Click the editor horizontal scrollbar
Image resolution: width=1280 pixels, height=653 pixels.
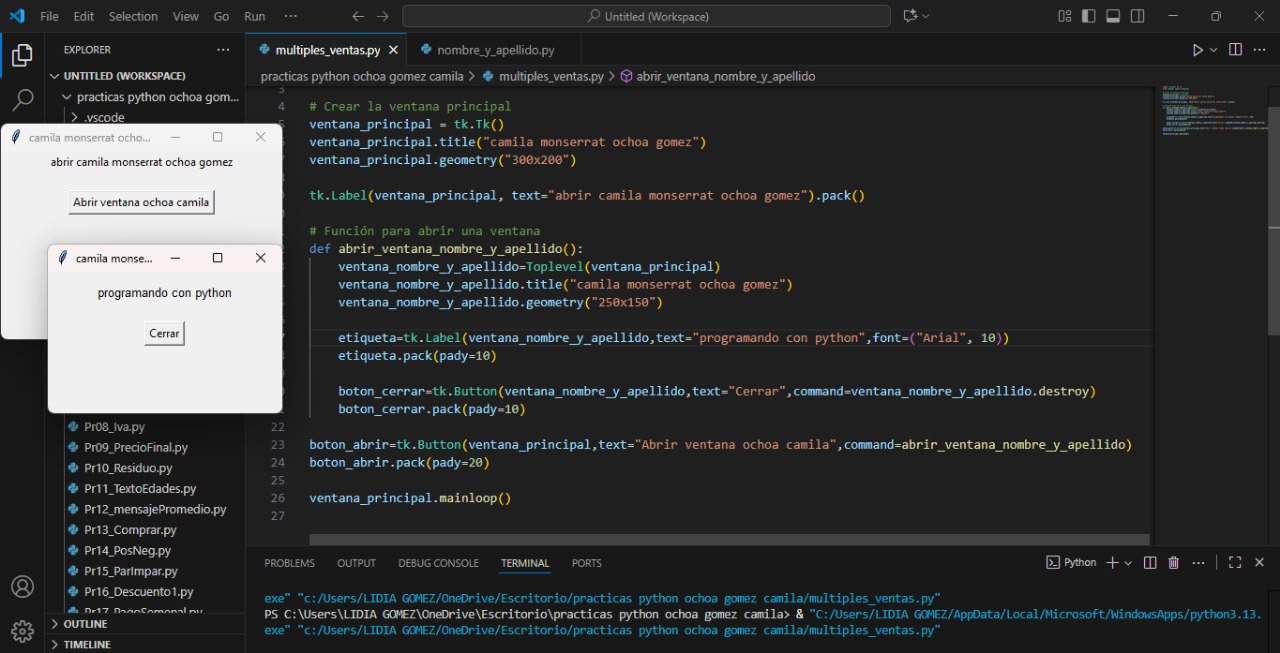click(x=729, y=540)
